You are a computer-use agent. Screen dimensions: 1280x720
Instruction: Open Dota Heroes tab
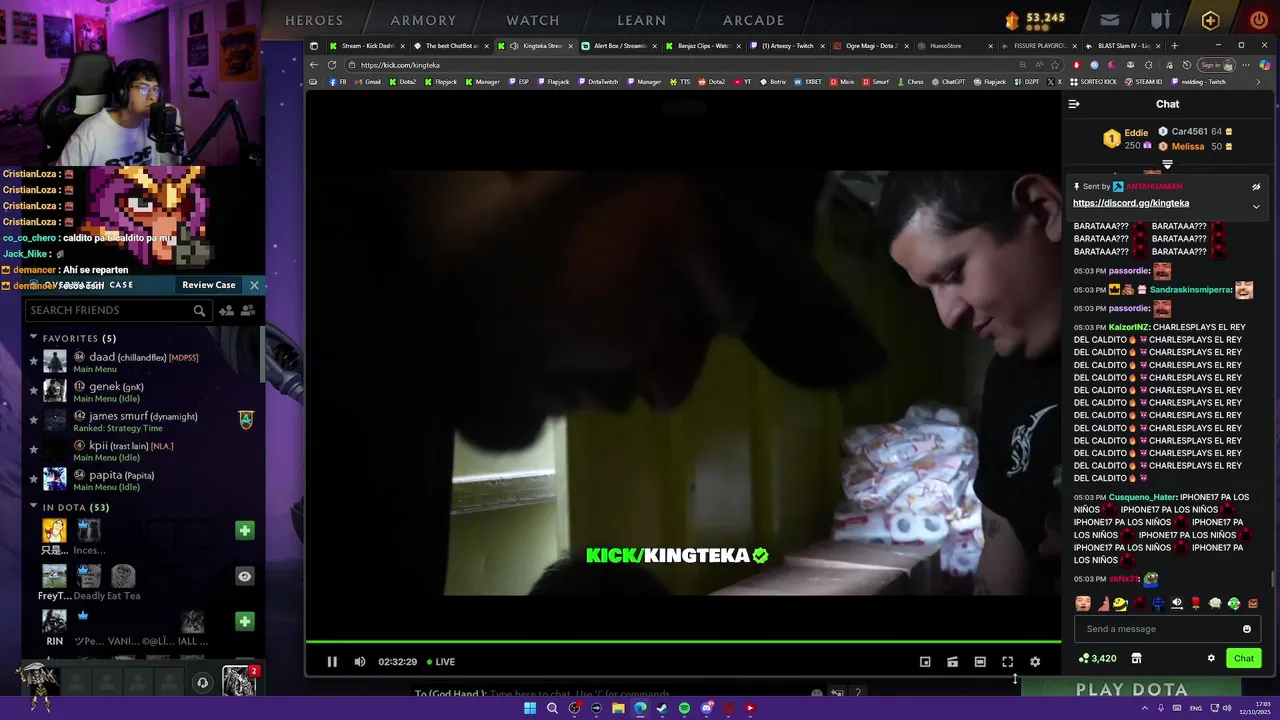(x=314, y=20)
